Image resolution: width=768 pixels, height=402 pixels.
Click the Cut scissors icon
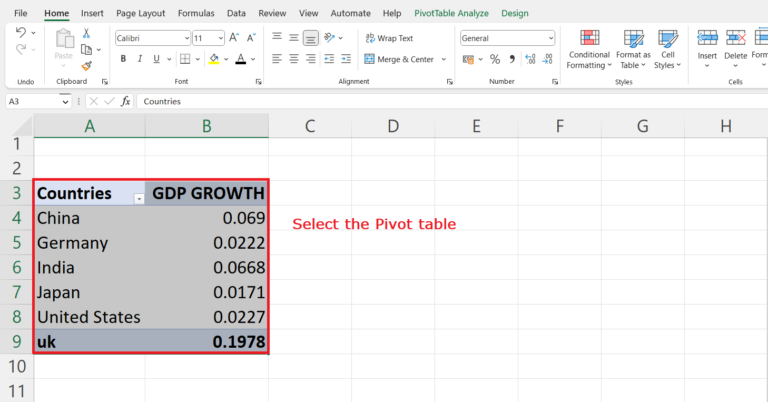tap(86, 33)
